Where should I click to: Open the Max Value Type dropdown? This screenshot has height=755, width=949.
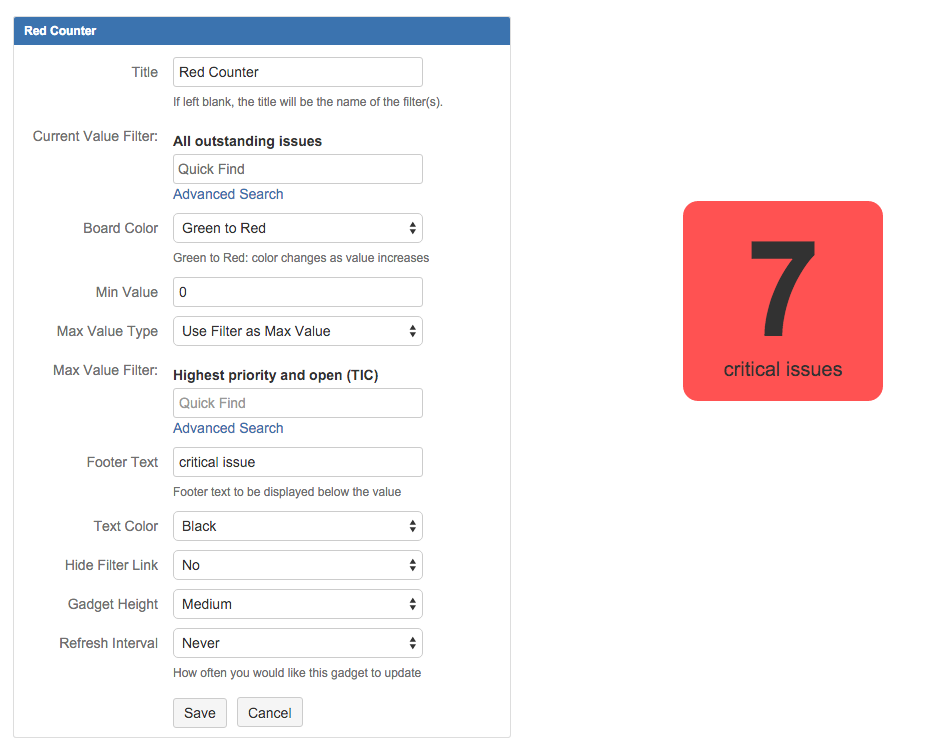[x=297, y=331]
